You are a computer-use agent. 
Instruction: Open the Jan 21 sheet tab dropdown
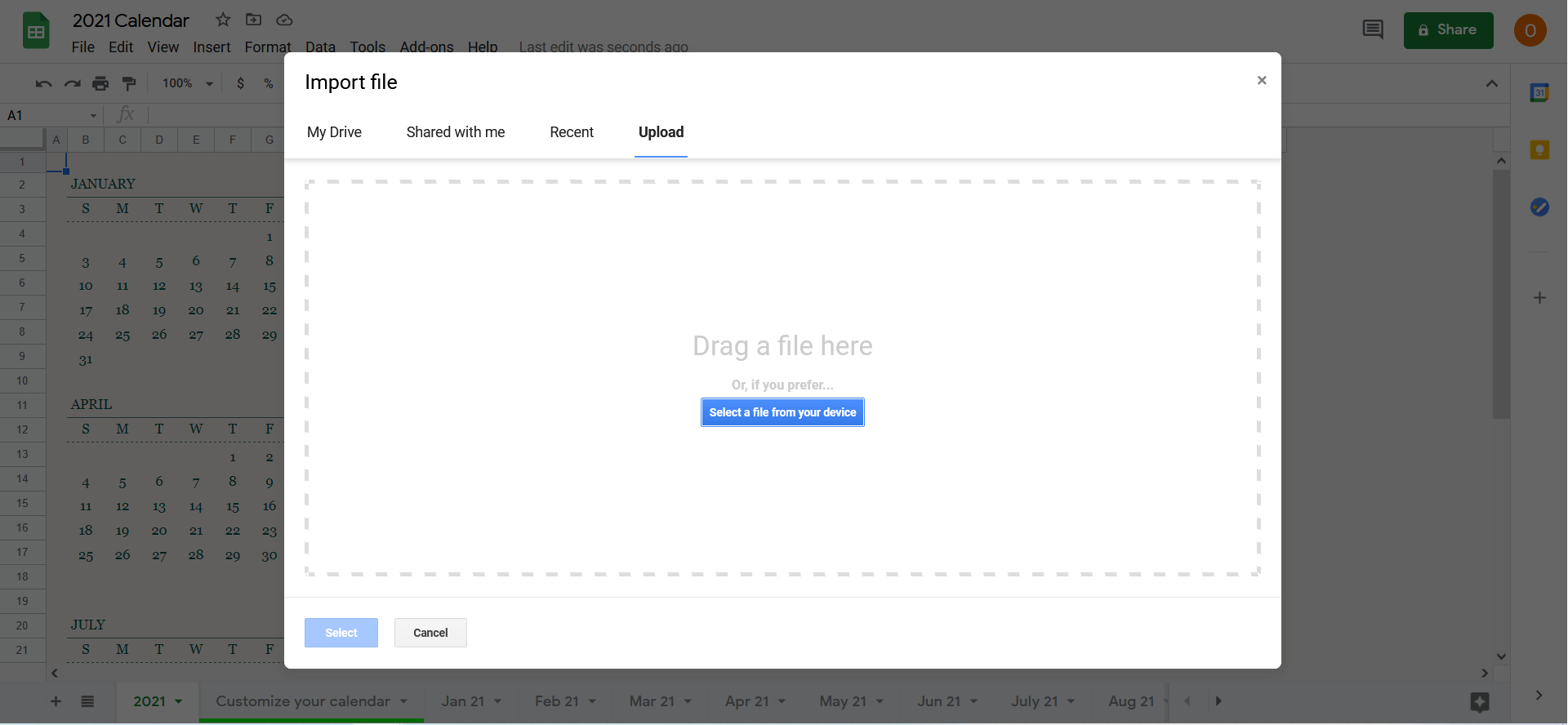(497, 701)
